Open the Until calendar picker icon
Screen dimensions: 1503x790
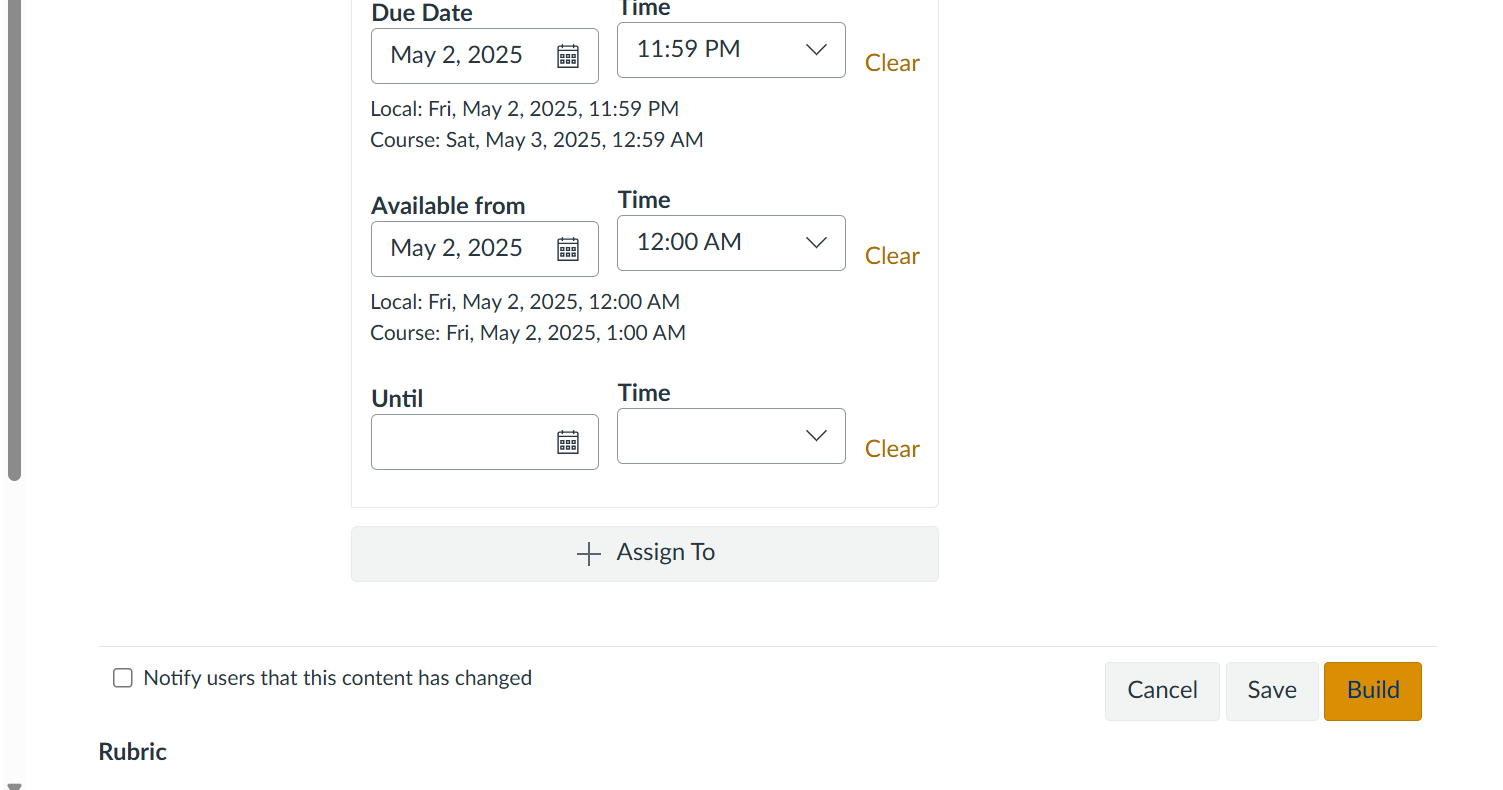click(568, 442)
